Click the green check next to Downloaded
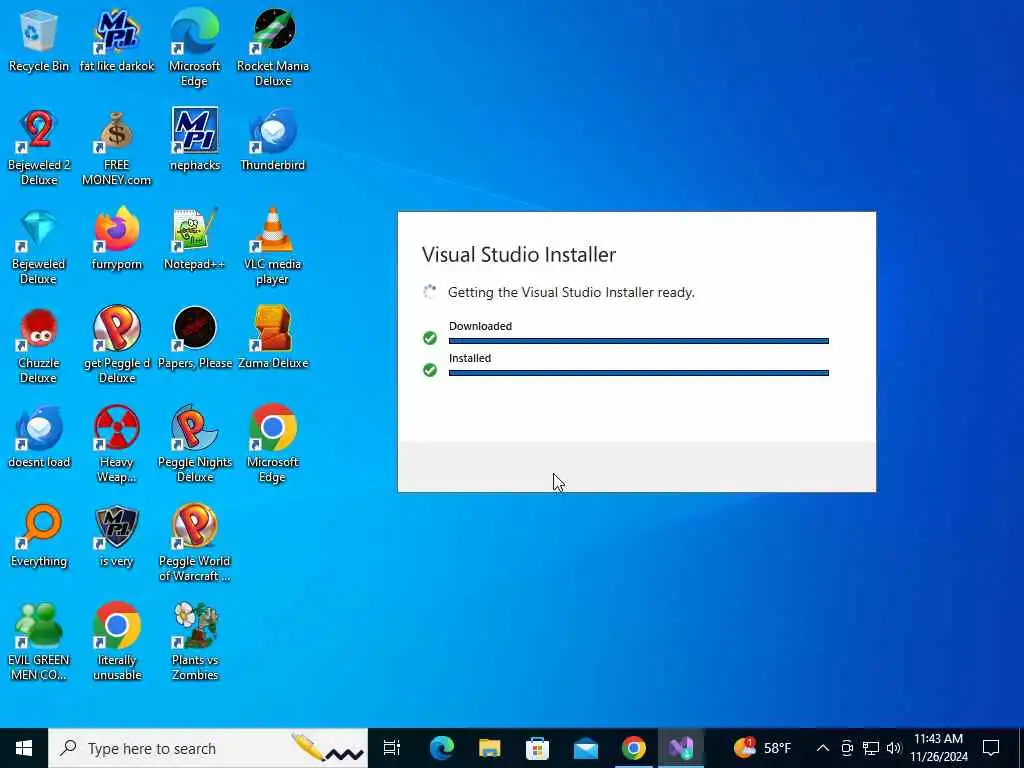1024x768 pixels. tap(430, 338)
